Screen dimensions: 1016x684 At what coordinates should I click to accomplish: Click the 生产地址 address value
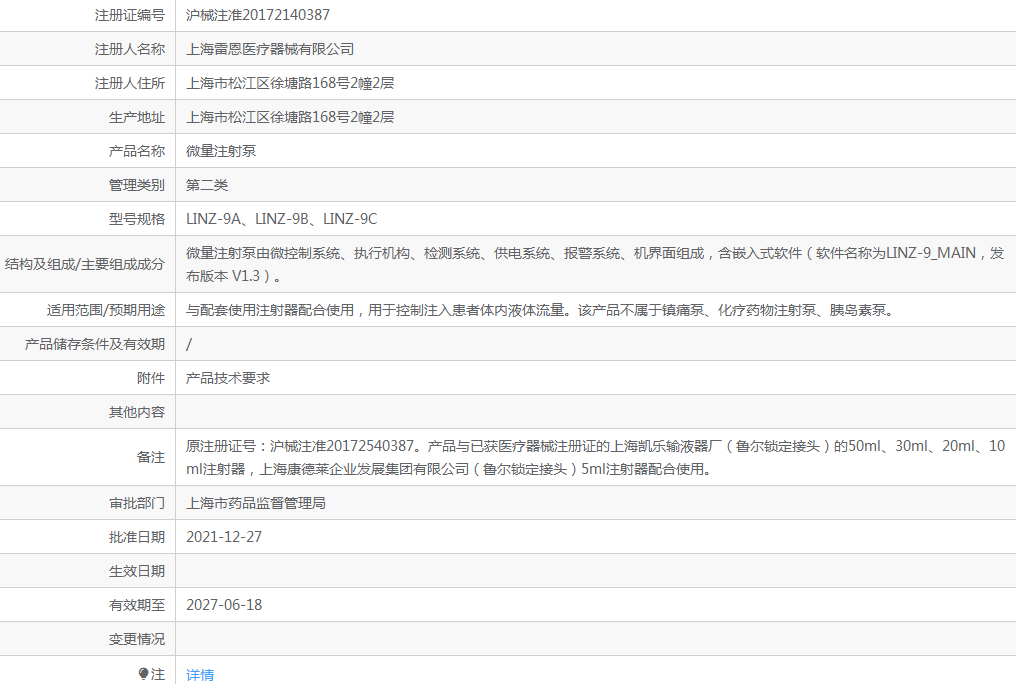290,117
